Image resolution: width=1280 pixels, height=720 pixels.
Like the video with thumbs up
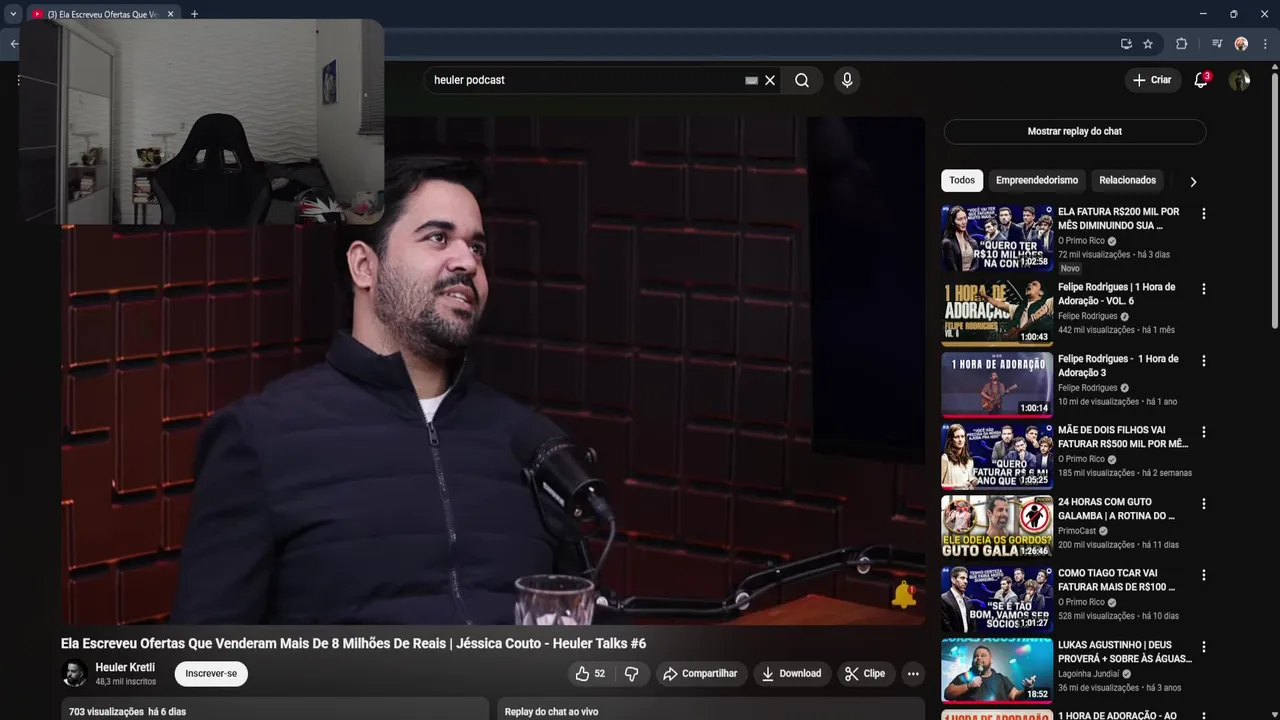click(590, 674)
